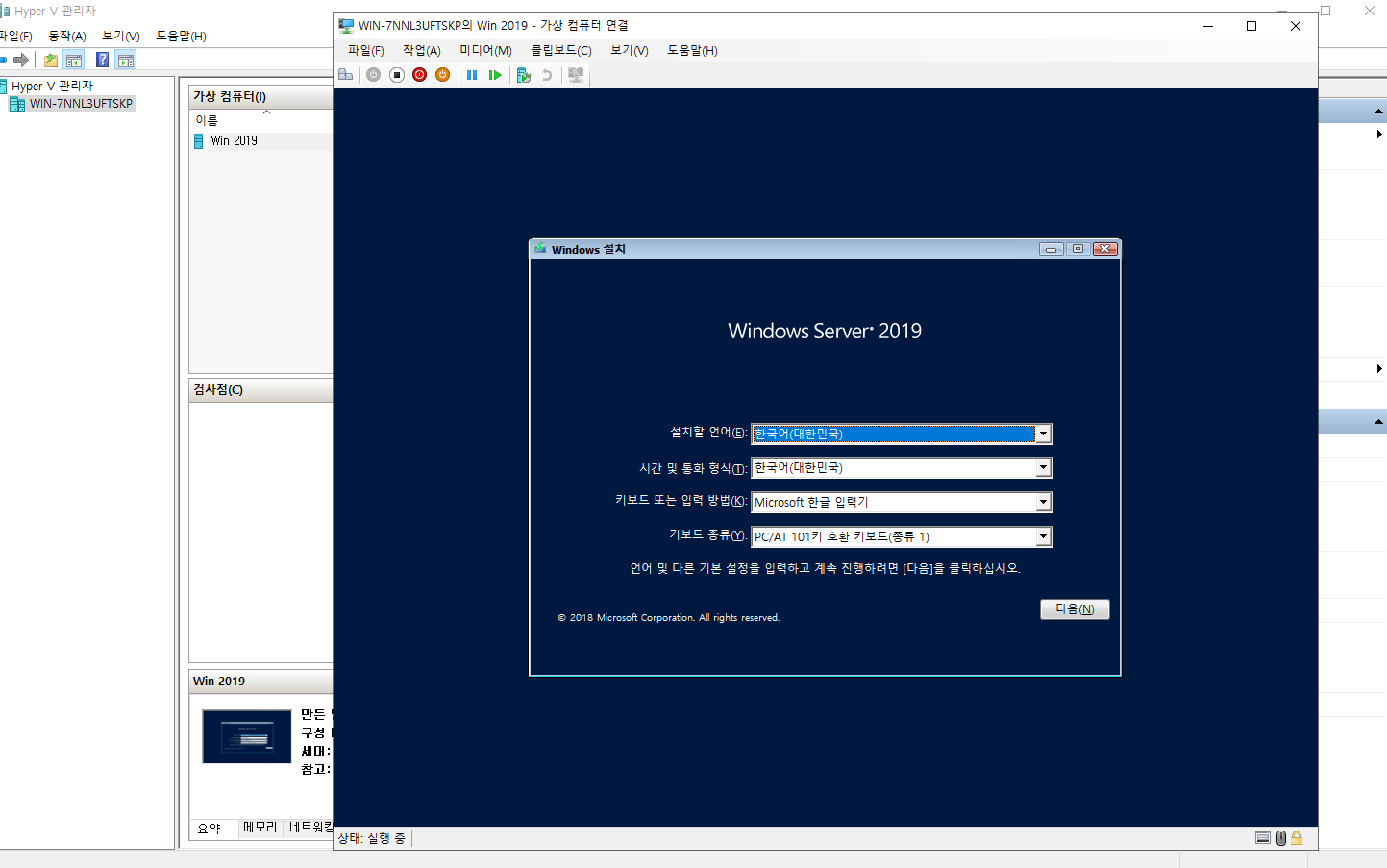
Task: Click the orange Save state icon
Action: [x=442, y=75]
